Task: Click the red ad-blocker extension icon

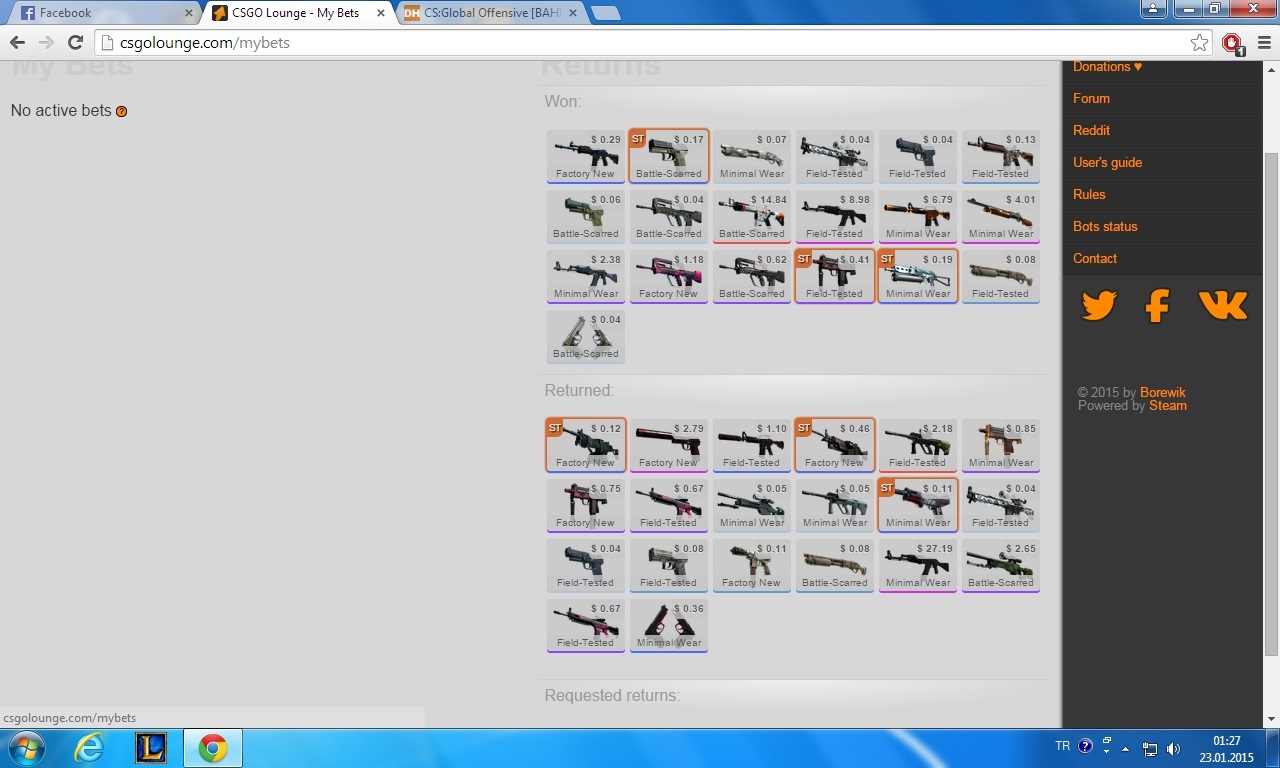Action: 1232,43
